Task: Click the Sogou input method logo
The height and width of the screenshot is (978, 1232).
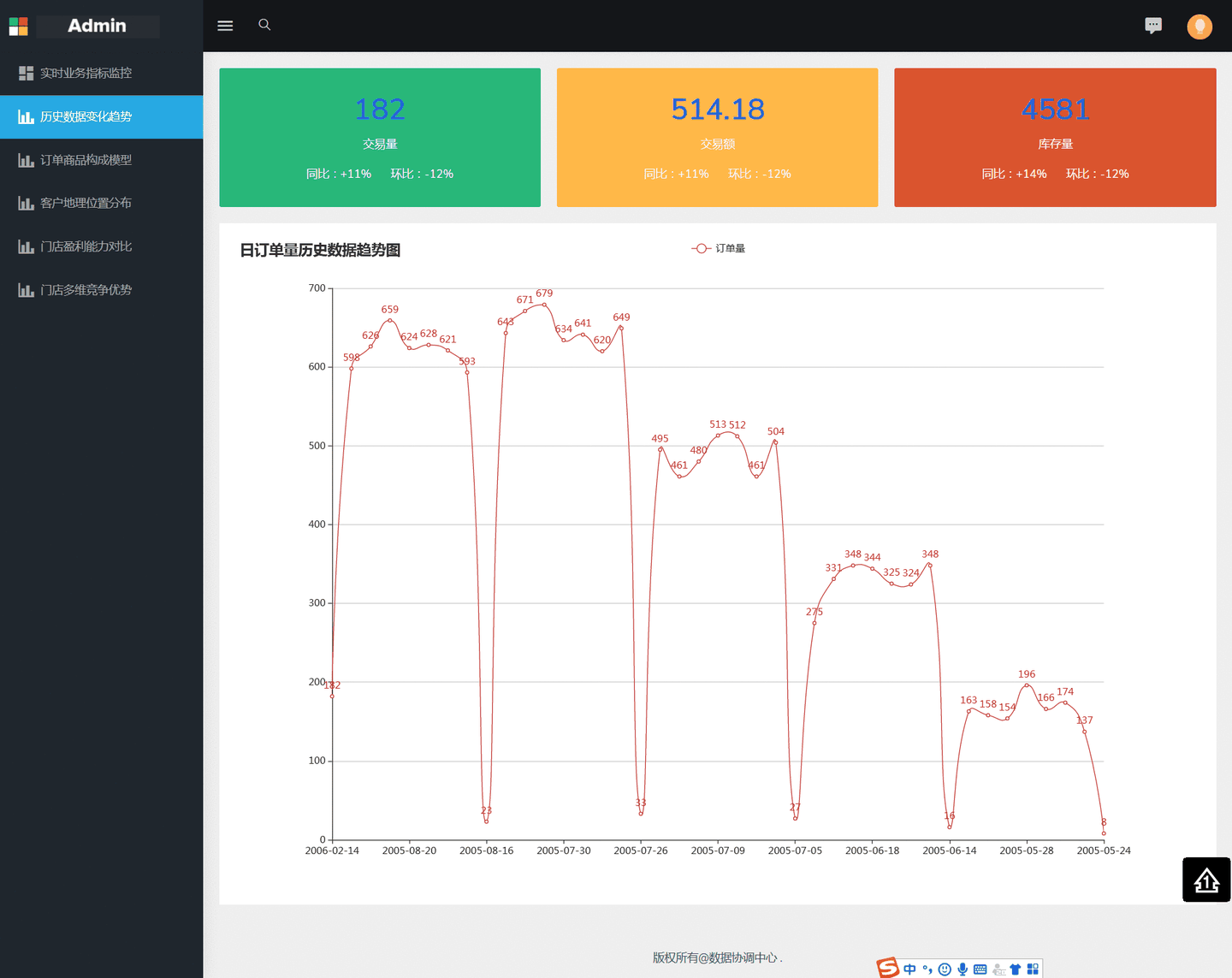Action: (888, 968)
